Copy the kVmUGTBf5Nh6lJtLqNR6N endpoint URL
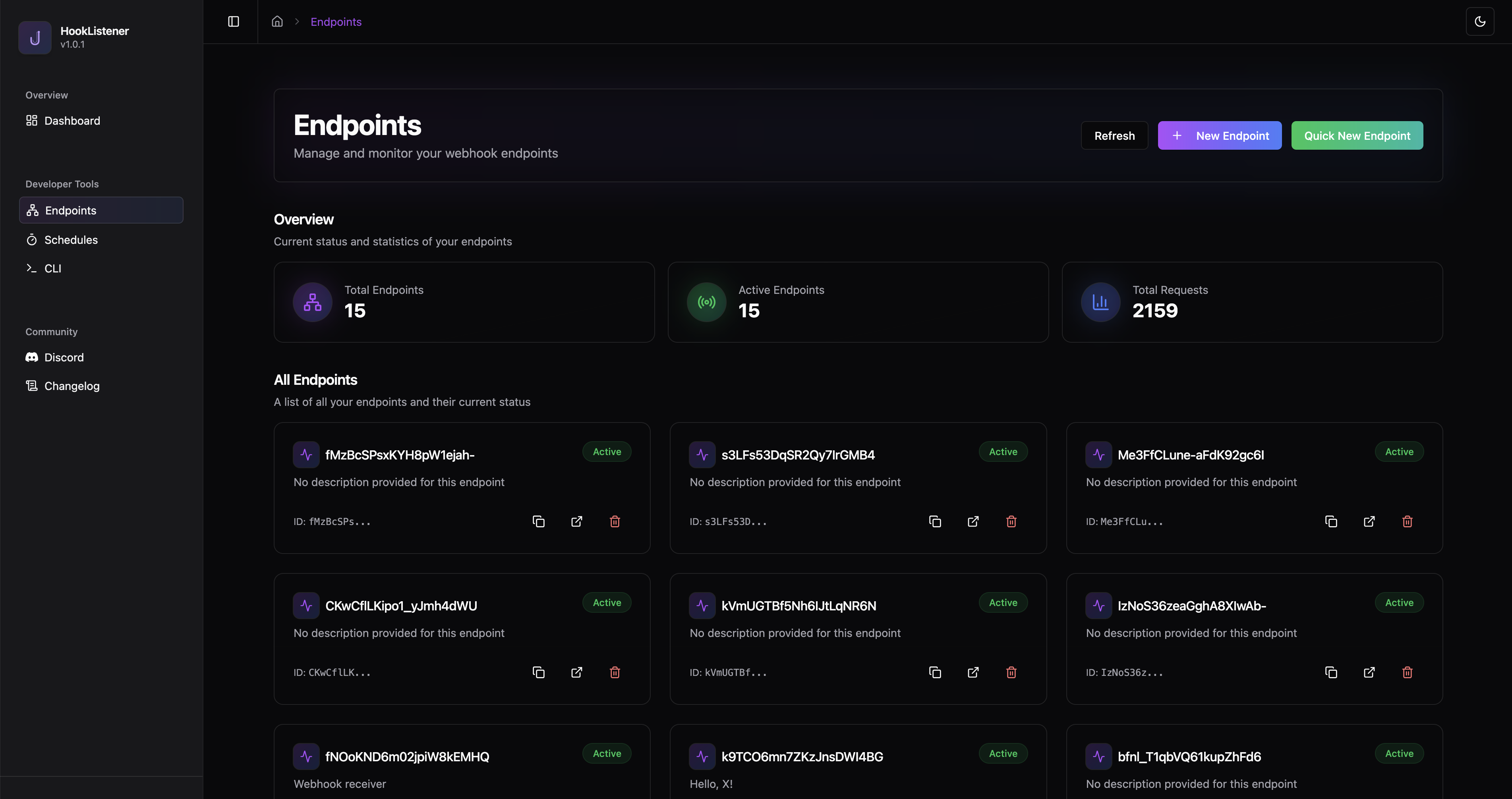The image size is (1512, 799). point(934,672)
